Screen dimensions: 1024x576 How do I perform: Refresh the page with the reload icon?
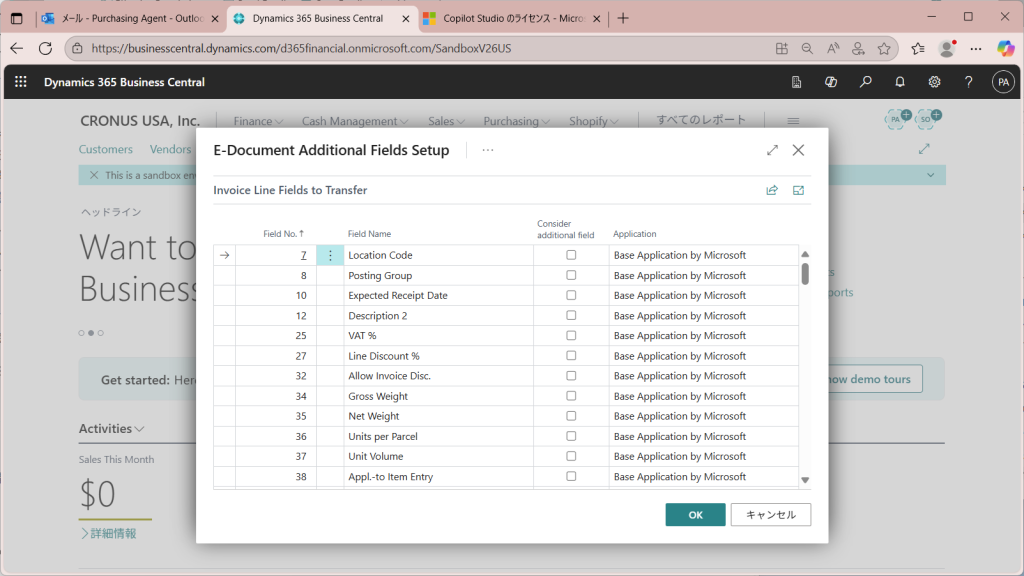coord(45,48)
